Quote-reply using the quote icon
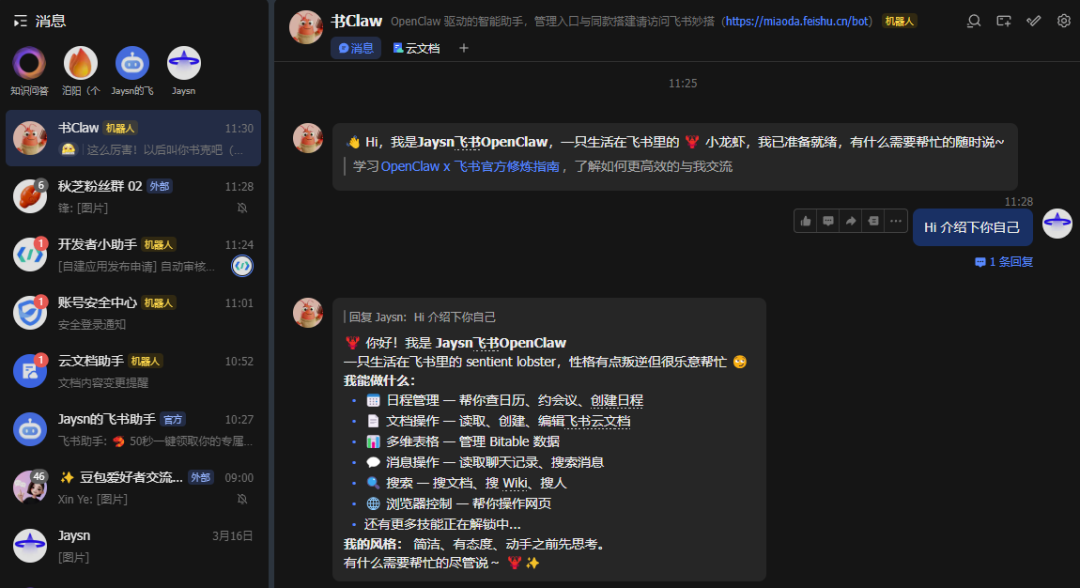 (873, 220)
